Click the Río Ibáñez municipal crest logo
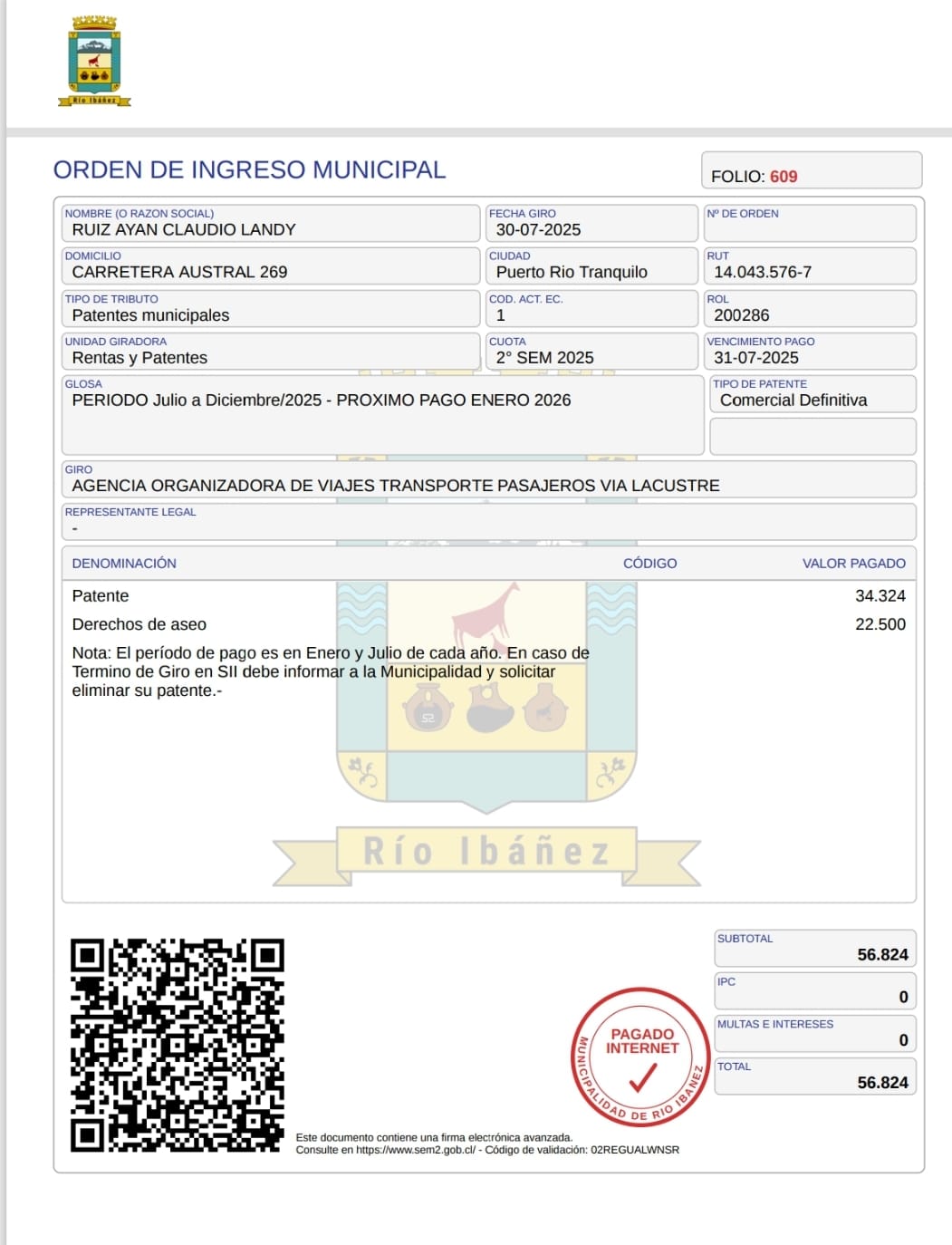This screenshot has width=952, height=1245. (x=94, y=62)
